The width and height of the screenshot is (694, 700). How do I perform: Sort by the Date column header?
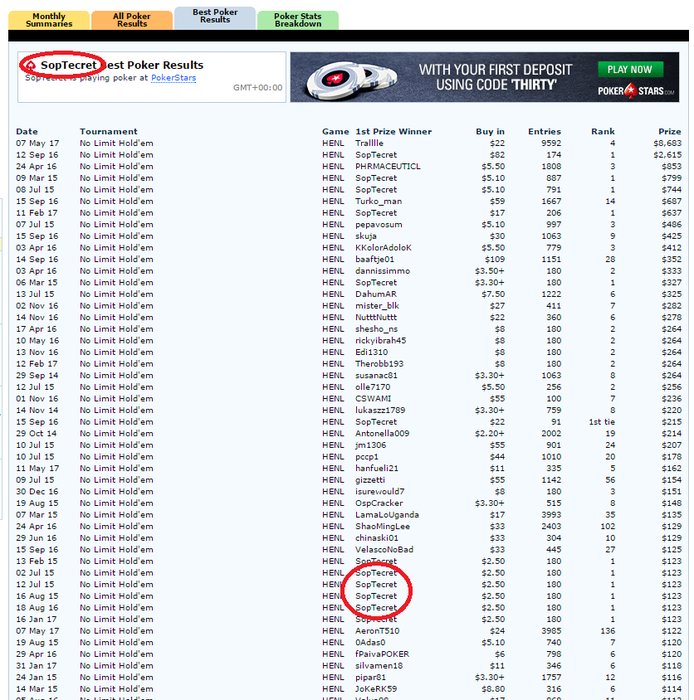27,131
